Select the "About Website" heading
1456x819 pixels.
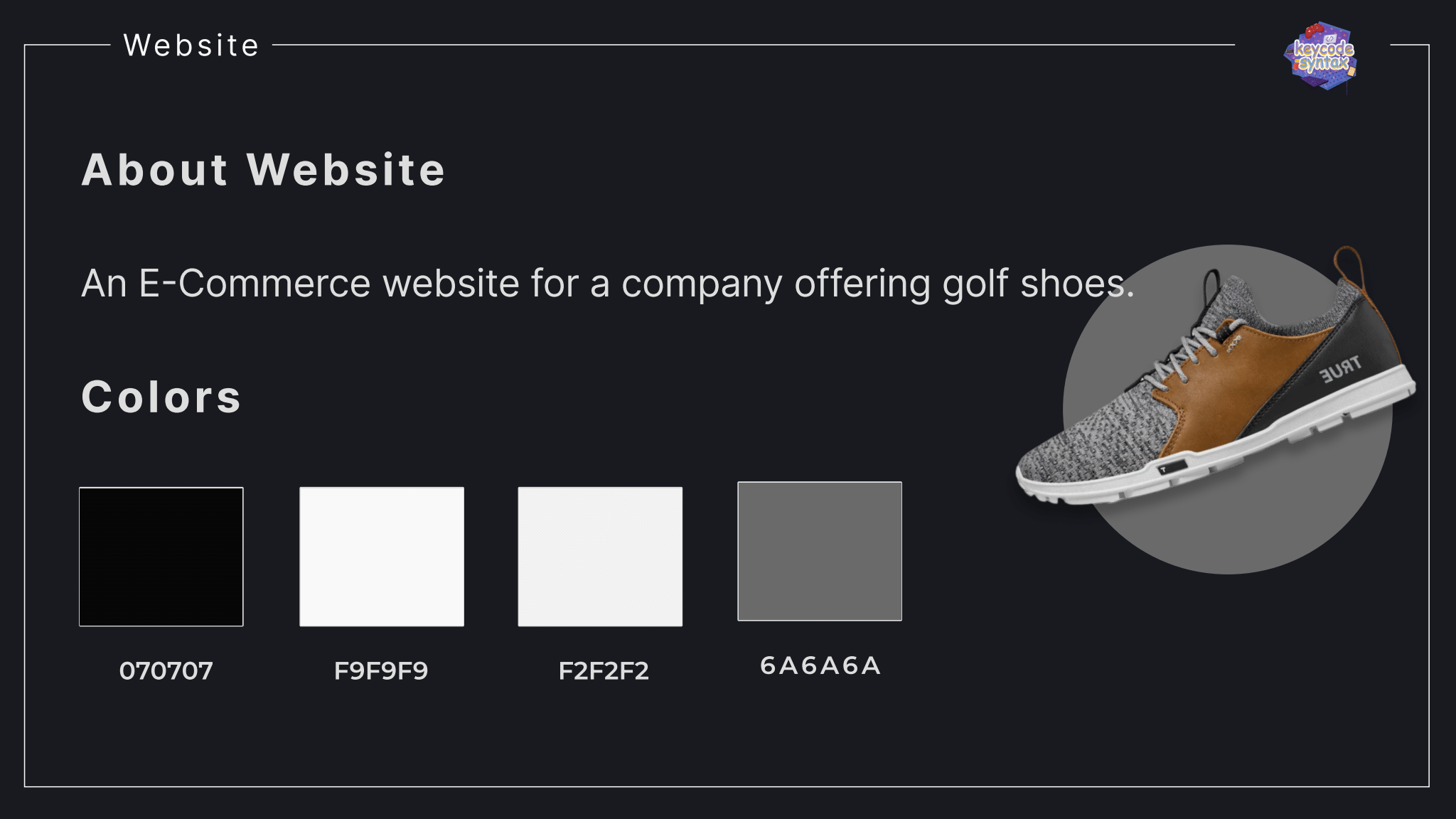tap(263, 170)
